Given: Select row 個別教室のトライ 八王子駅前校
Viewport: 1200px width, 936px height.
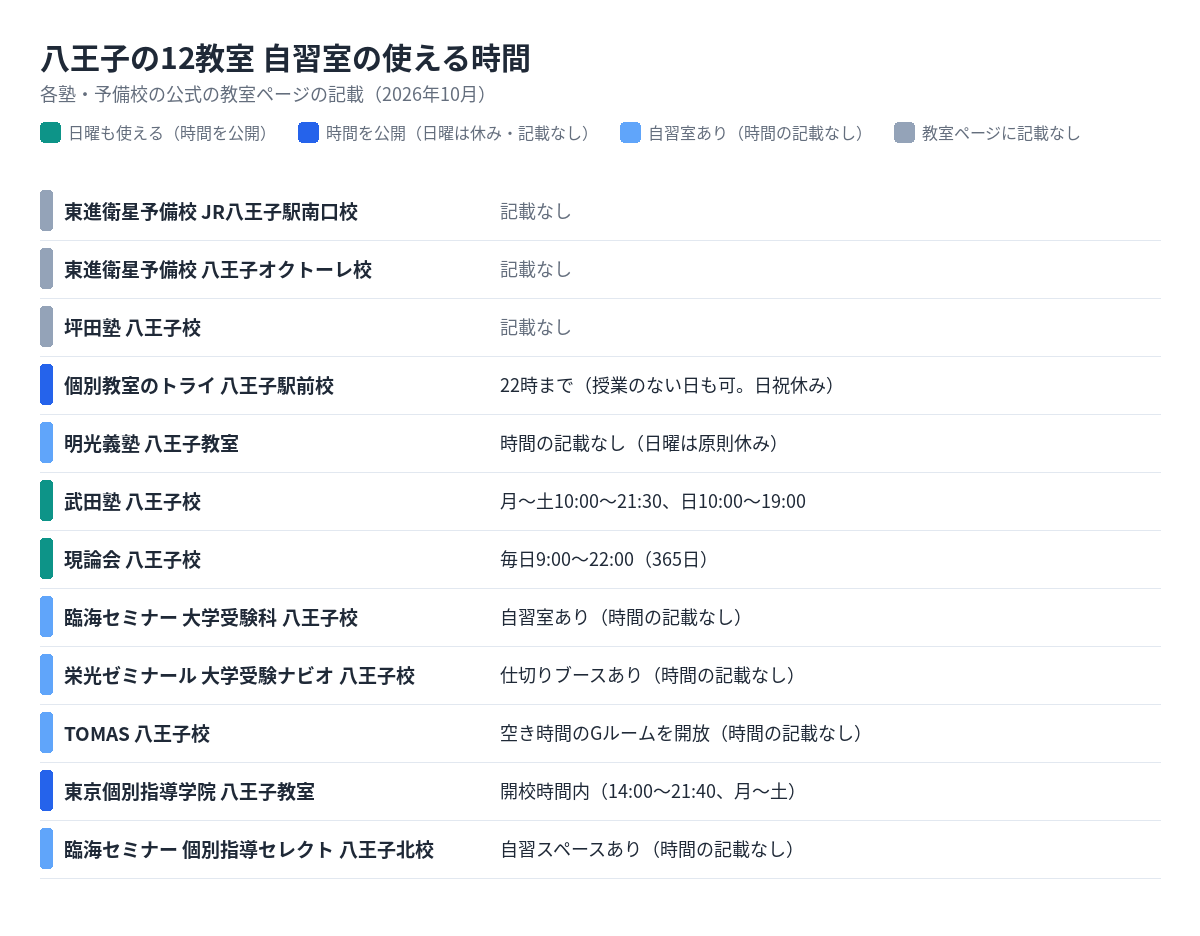Looking at the screenshot, I should pos(600,385).
